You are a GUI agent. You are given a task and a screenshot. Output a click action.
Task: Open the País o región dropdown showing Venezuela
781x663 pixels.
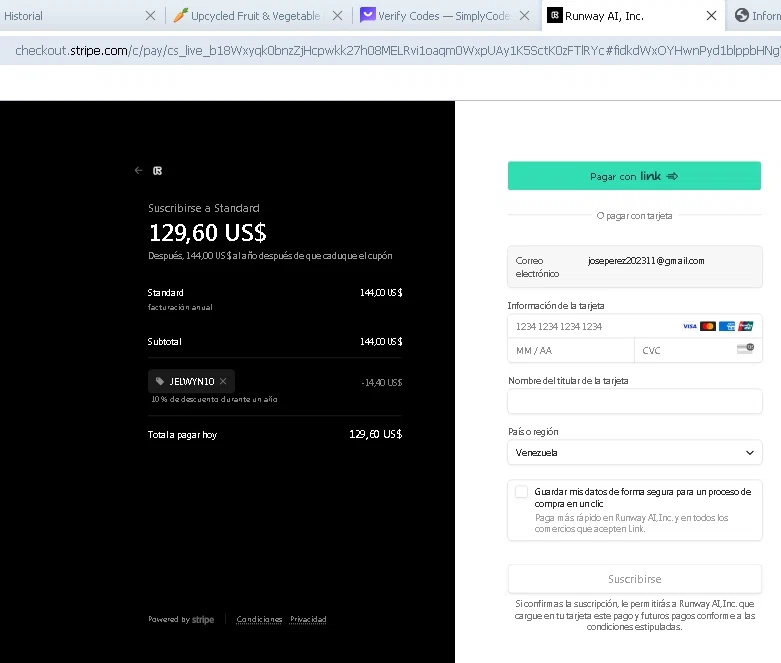tap(635, 452)
